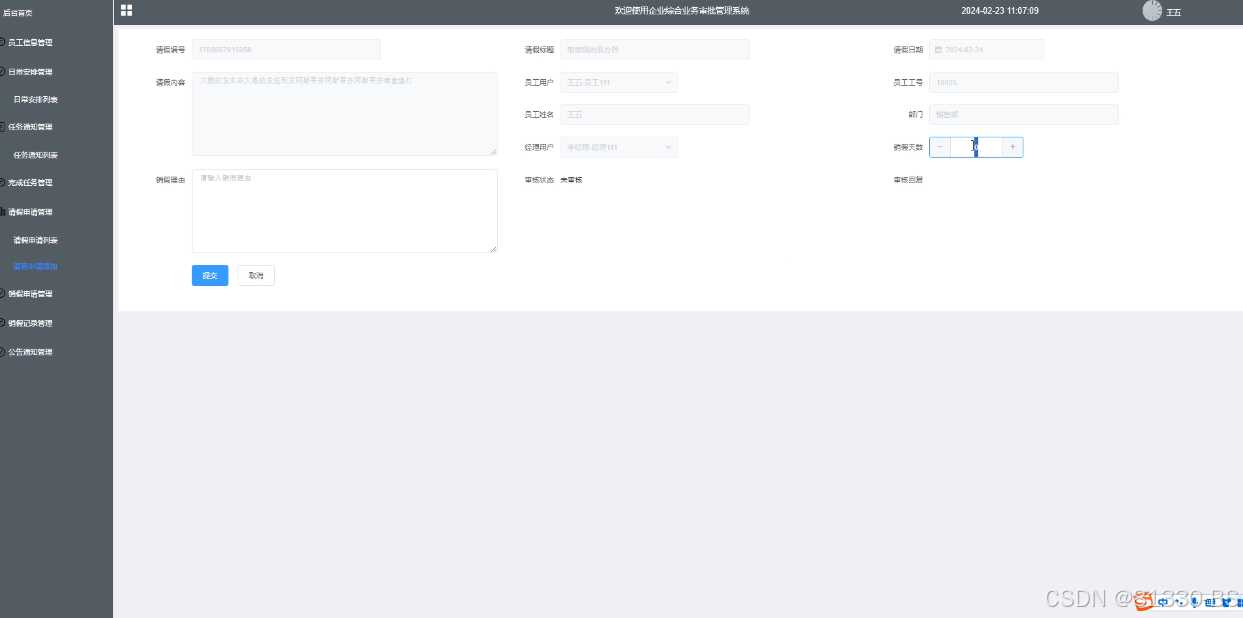The height and width of the screenshot is (618, 1243).
Task: Click the Sogou input method S icon
Action: (1144, 600)
